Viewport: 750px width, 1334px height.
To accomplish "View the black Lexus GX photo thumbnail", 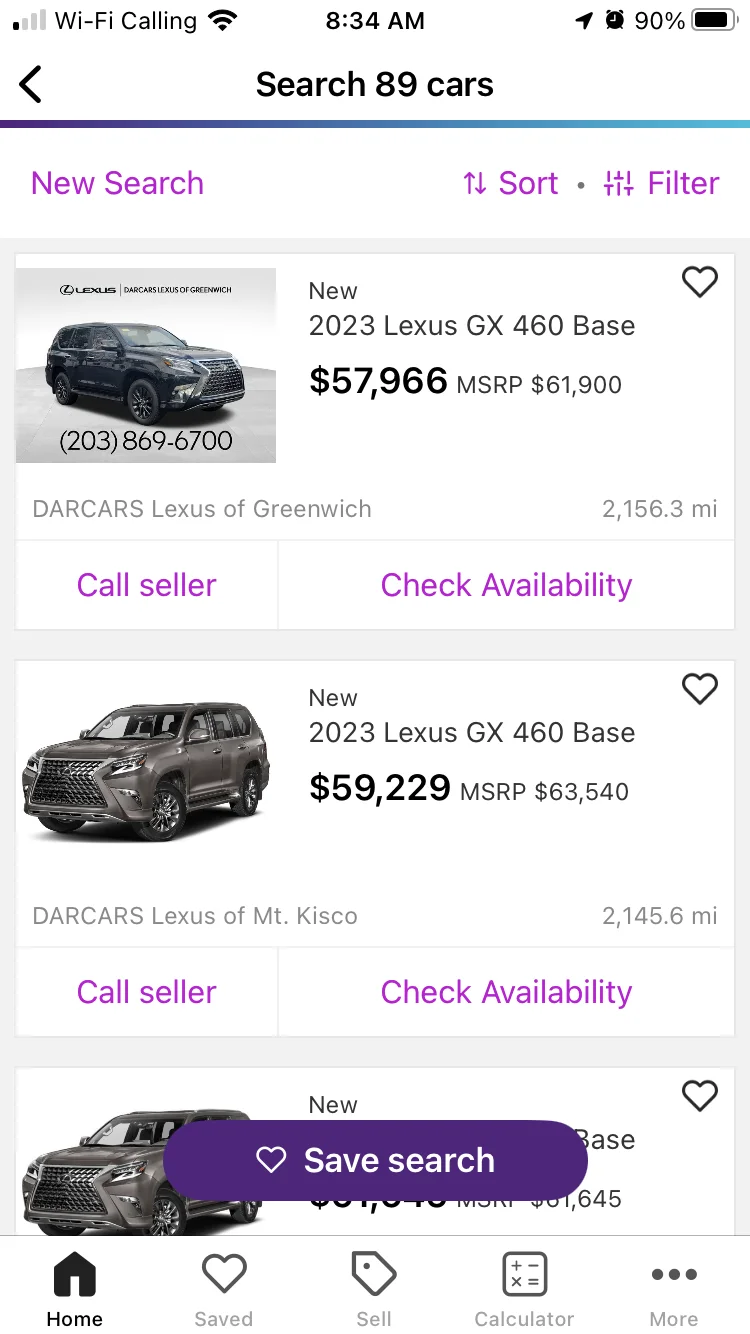I will (146, 365).
